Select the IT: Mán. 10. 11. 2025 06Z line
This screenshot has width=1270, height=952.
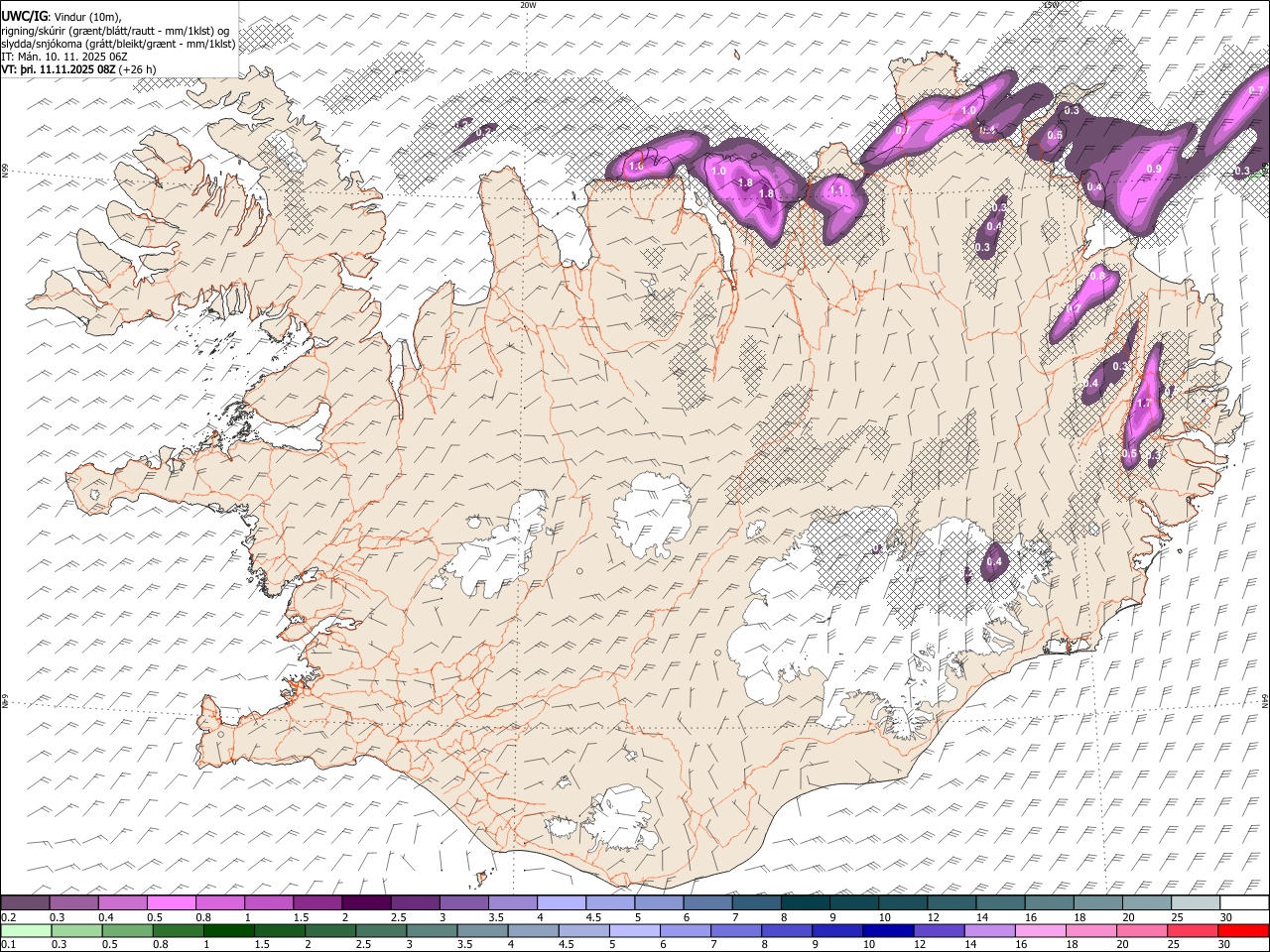click(x=64, y=57)
